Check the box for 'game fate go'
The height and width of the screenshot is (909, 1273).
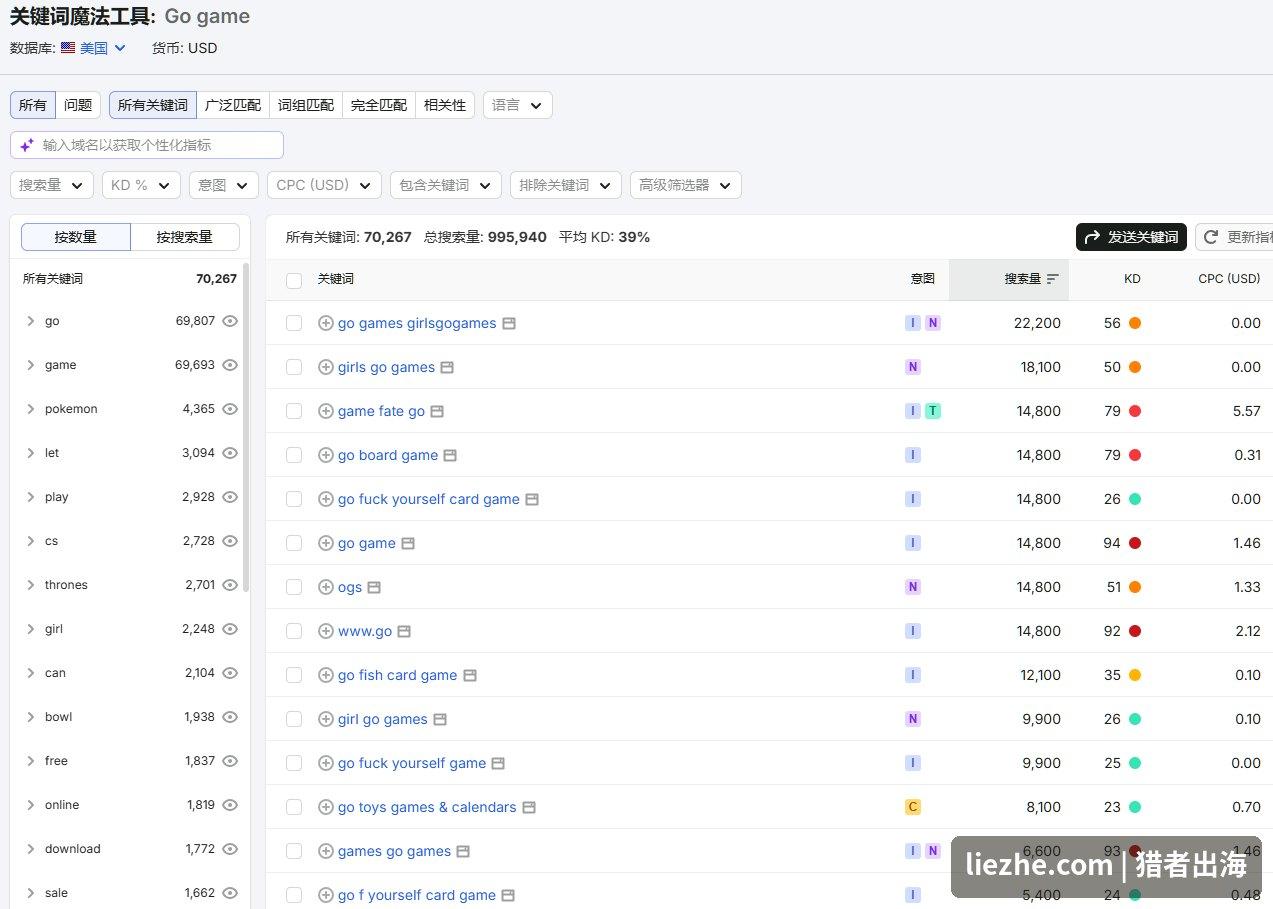click(294, 411)
